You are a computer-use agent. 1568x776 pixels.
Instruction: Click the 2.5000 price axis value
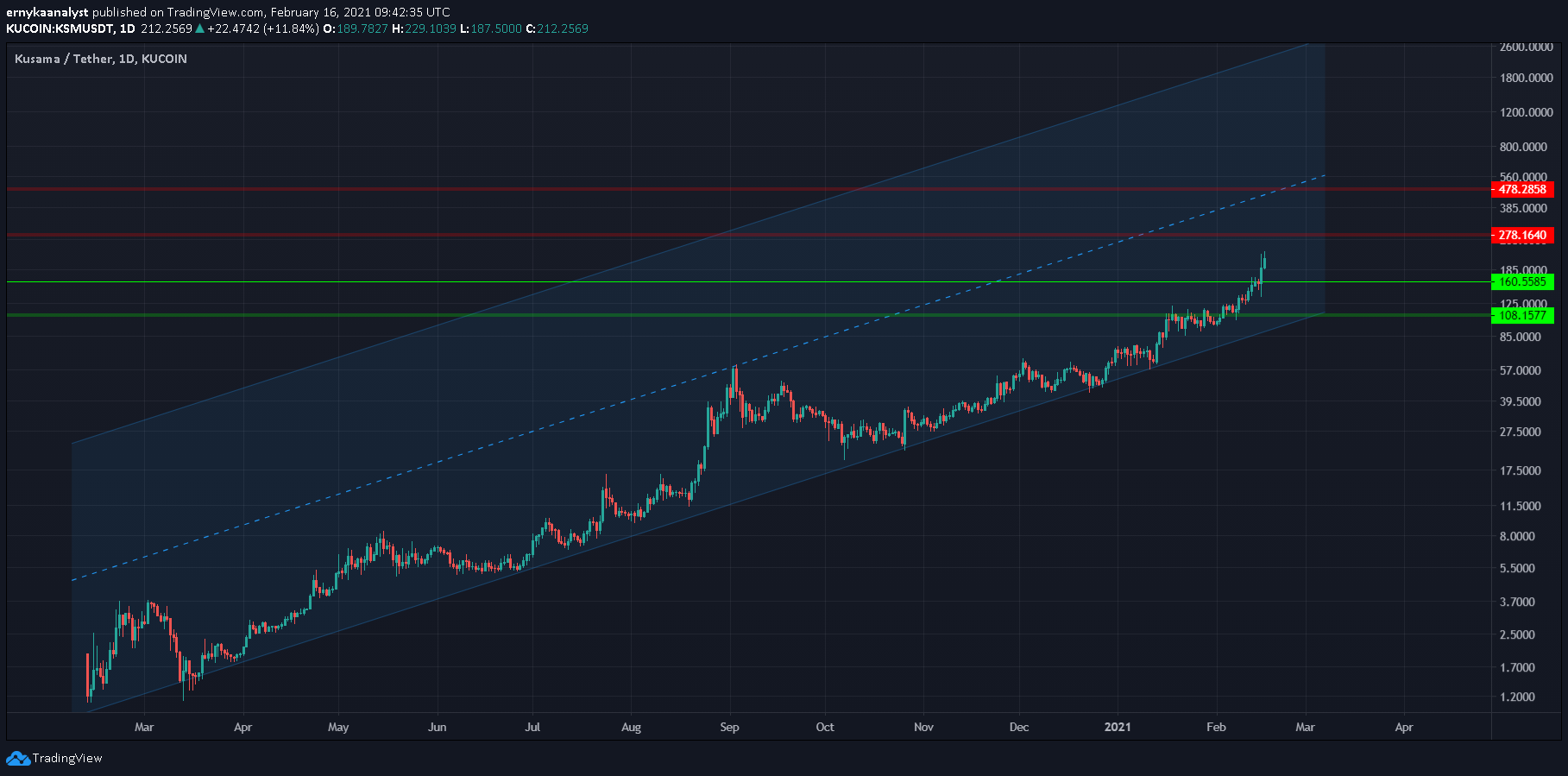click(1518, 634)
